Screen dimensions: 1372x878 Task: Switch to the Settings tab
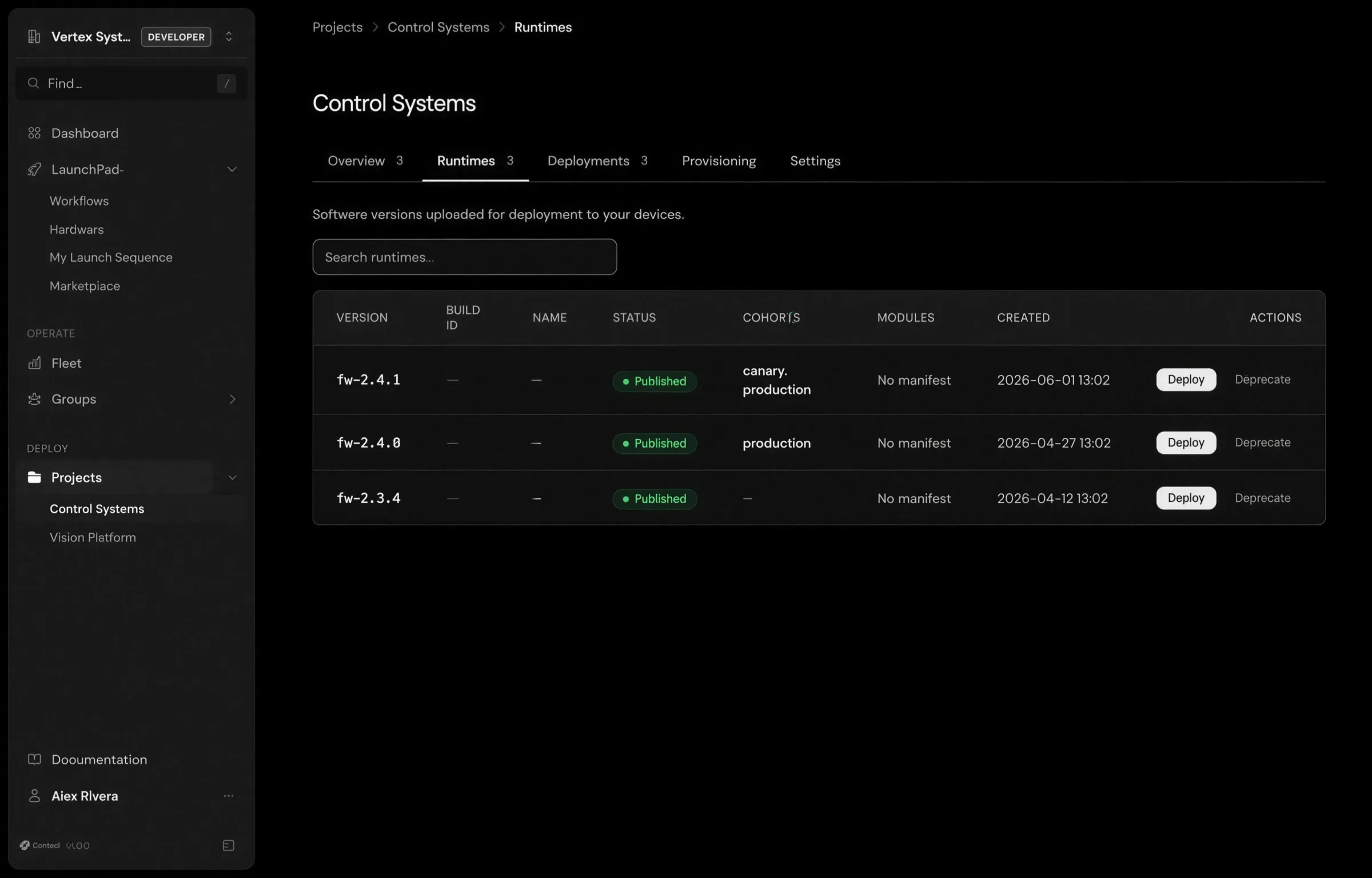tap(815, 161)
